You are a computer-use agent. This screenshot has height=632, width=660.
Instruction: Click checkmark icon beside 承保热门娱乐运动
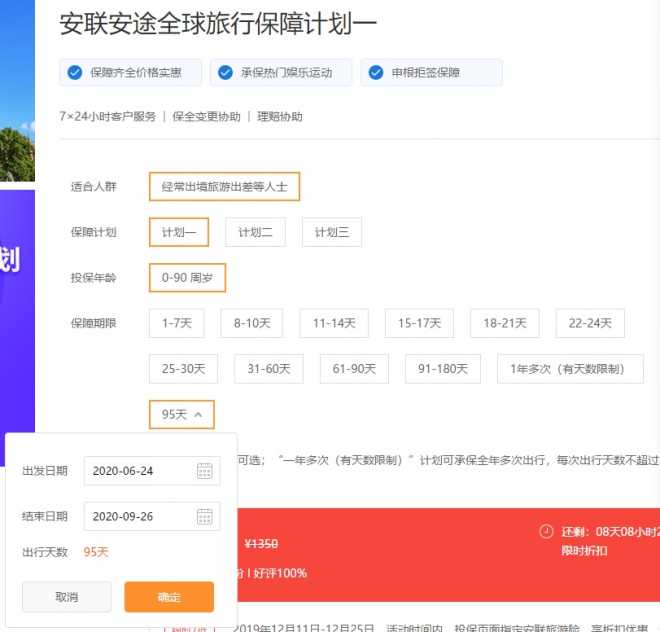(x=225, y=72)
